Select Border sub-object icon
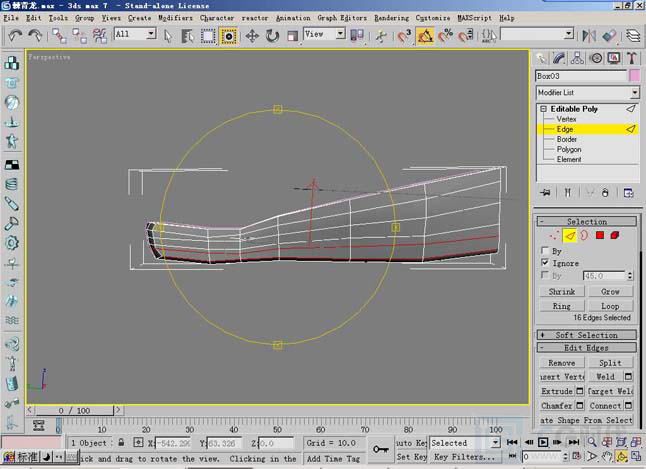Viewport: 646px width, 469px height. [x=585, y=235]
